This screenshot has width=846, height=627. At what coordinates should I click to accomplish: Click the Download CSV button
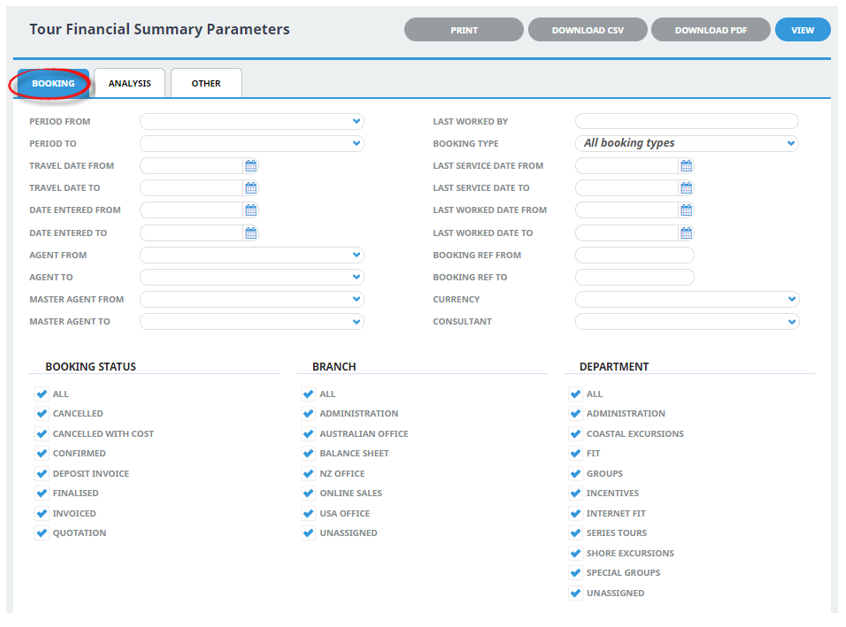tap(587, 30)
